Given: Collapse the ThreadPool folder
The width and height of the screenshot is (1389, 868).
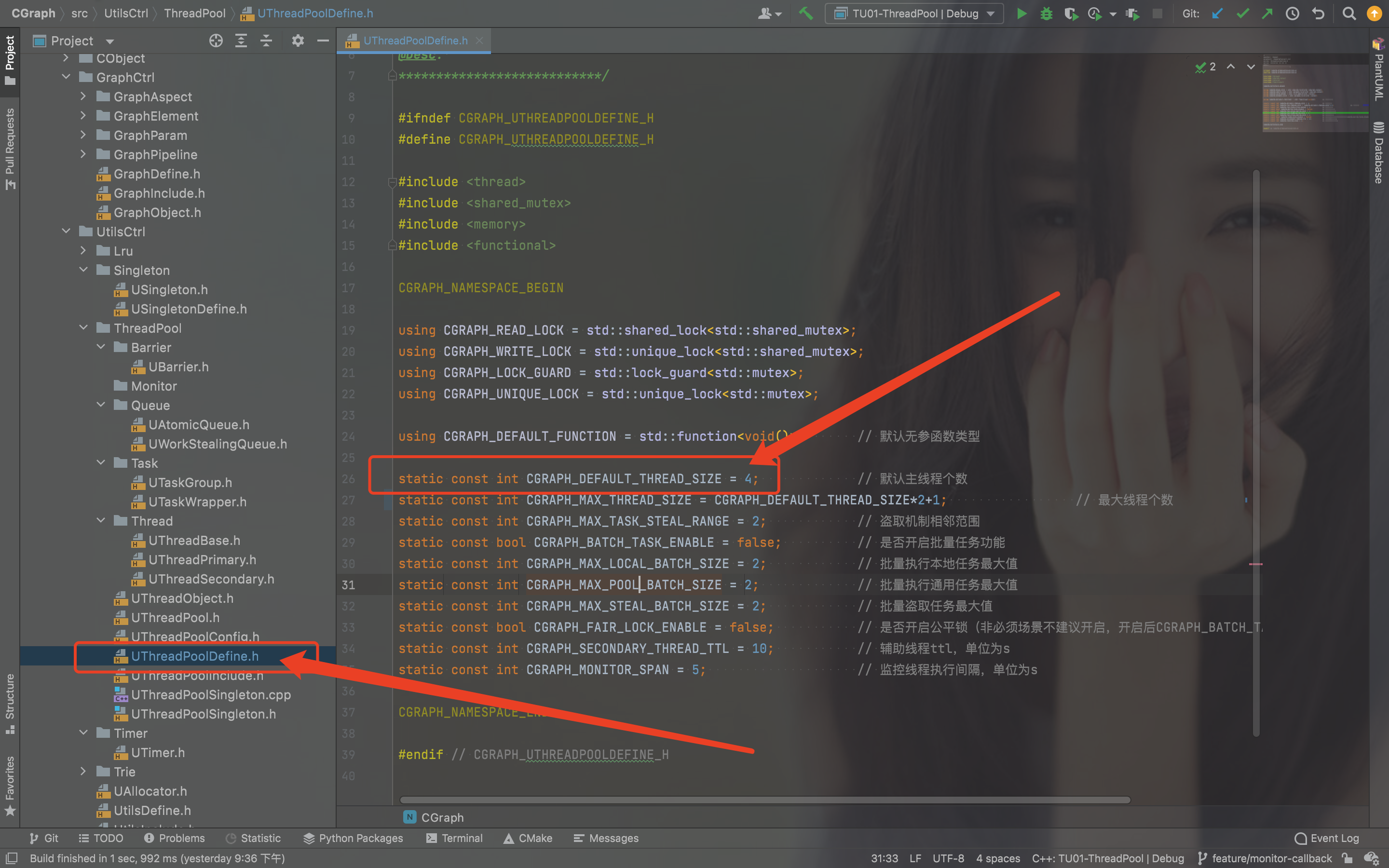Looking at the screenshot, I should tap(84, 328).
